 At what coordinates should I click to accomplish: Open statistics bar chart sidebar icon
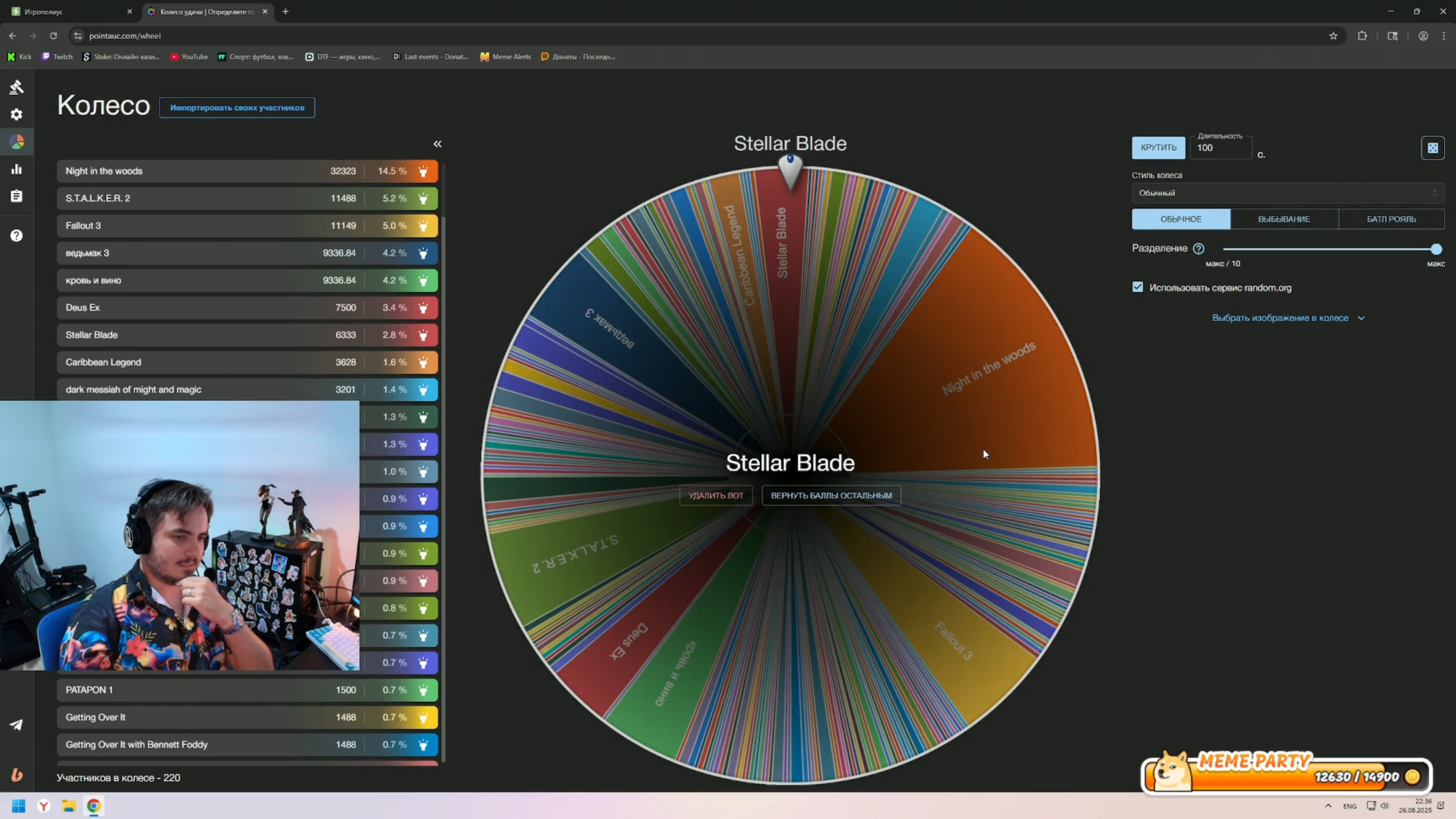(x=16, y=169)
